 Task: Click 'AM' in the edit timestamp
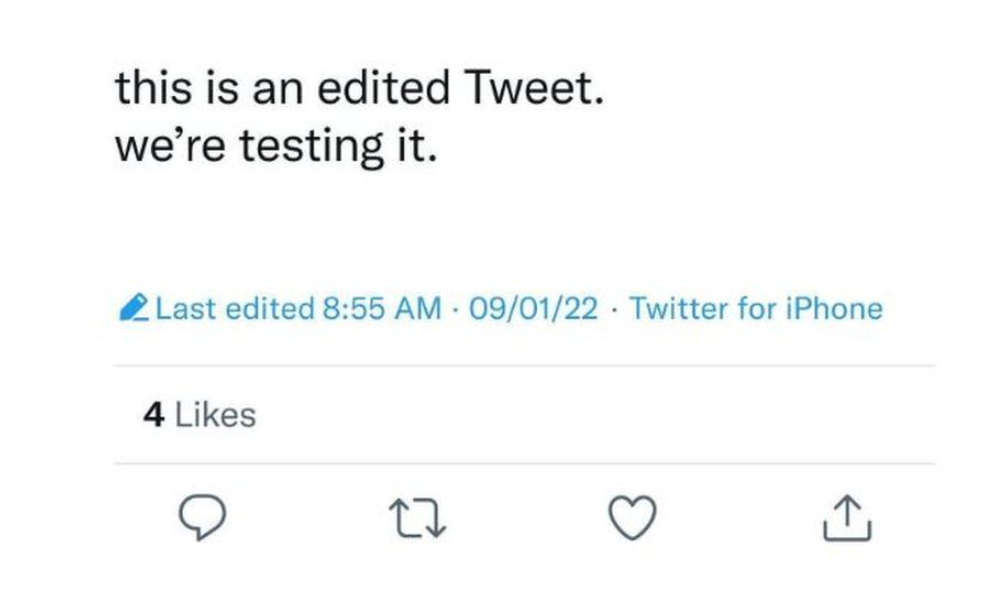click(418, 309)
